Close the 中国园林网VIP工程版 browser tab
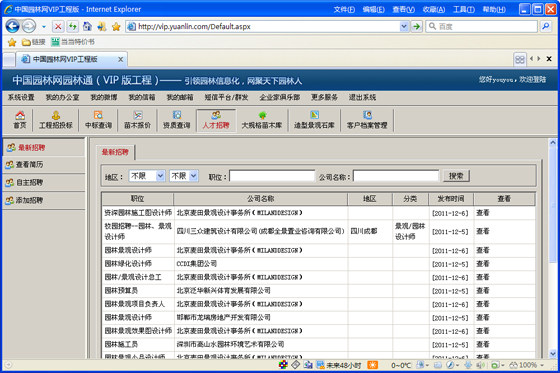 pos(121,59)
